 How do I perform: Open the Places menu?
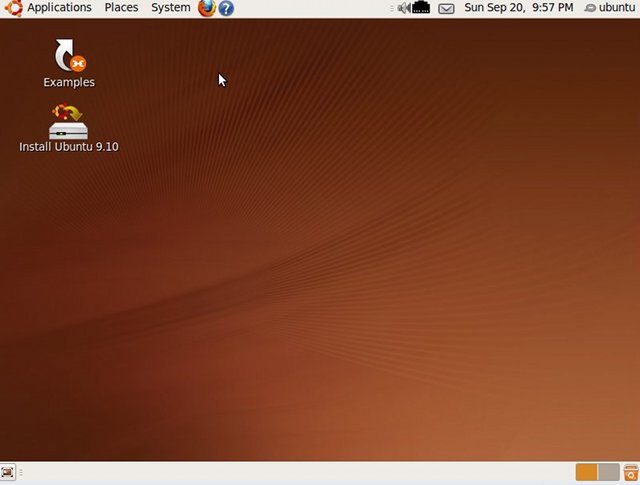pos(121,7)
